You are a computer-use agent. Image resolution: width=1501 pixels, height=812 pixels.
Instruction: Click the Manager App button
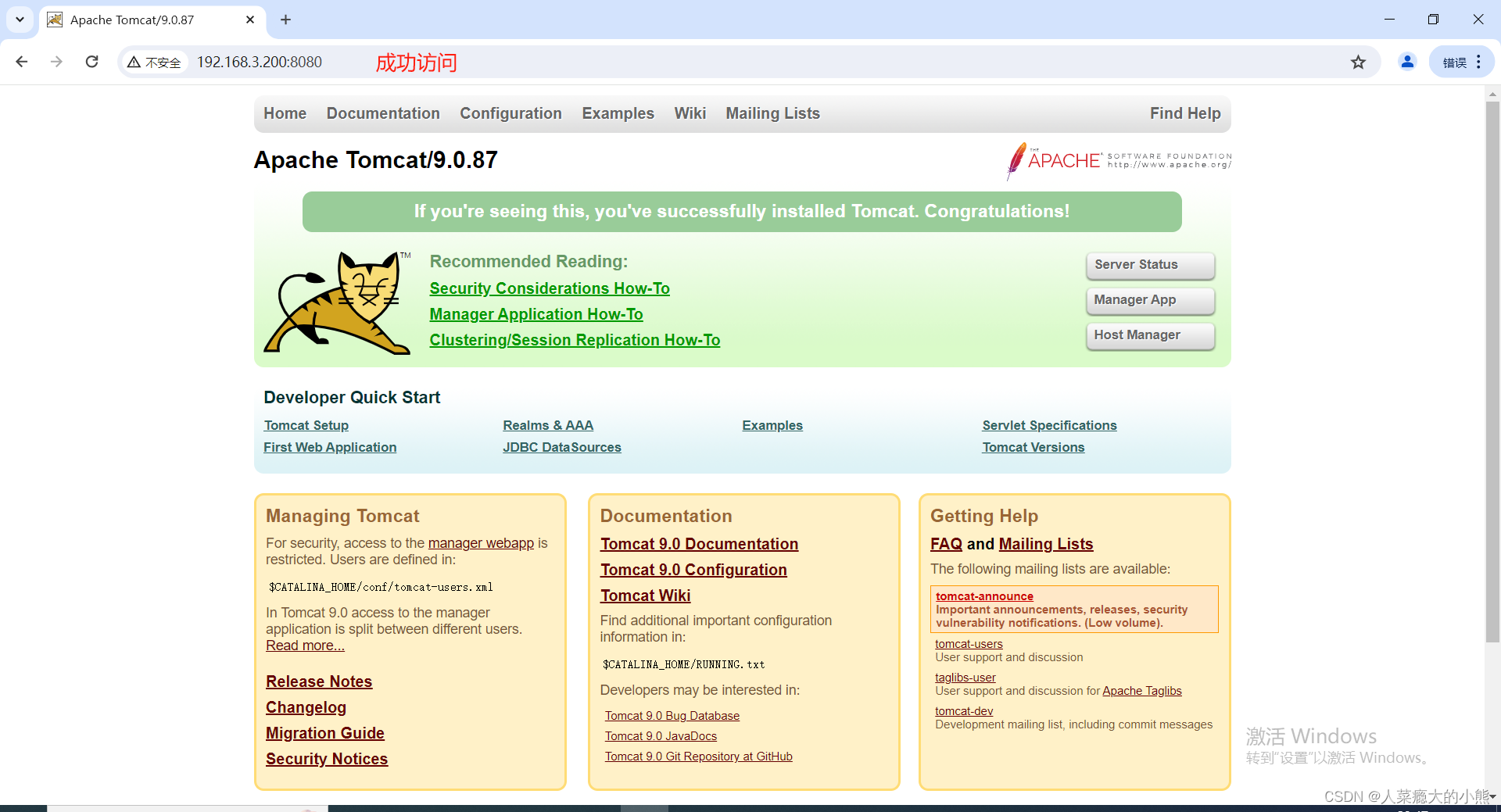click(1150, 300)
